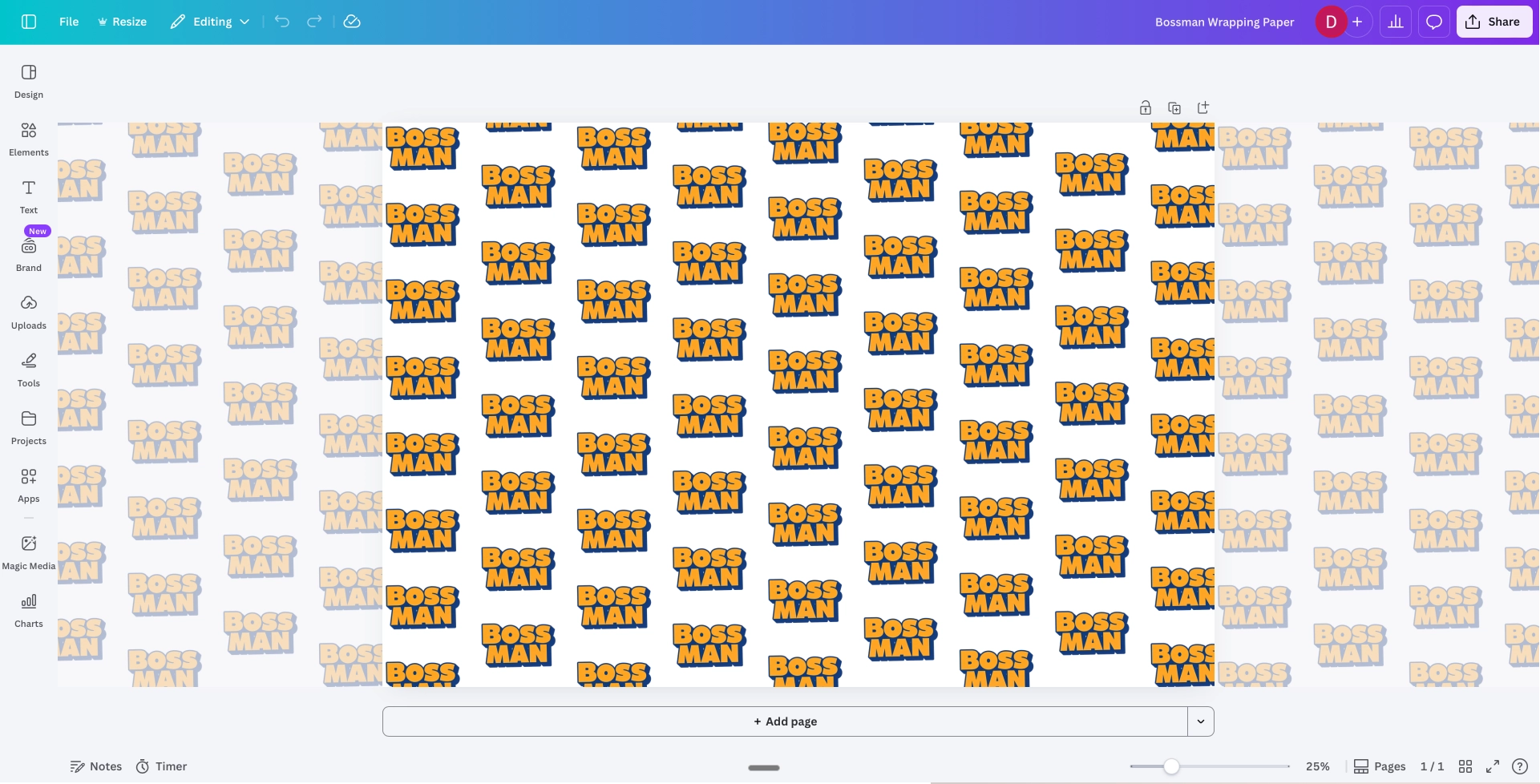Open the comments speech bubble
Viewport: 1540px width, 784px height.
(x=1434, y=22)
